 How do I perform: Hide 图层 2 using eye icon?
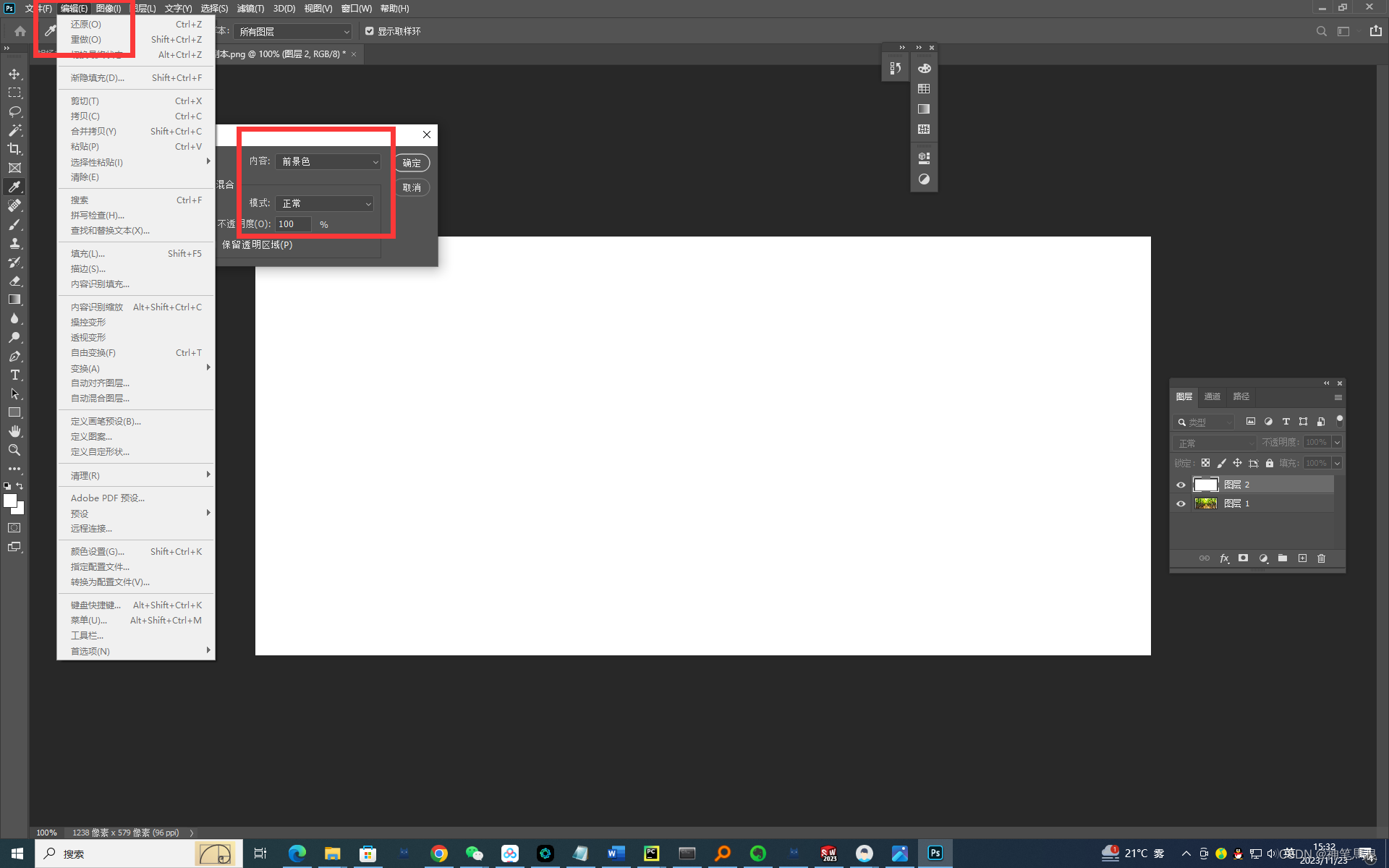click(1181, 485)
